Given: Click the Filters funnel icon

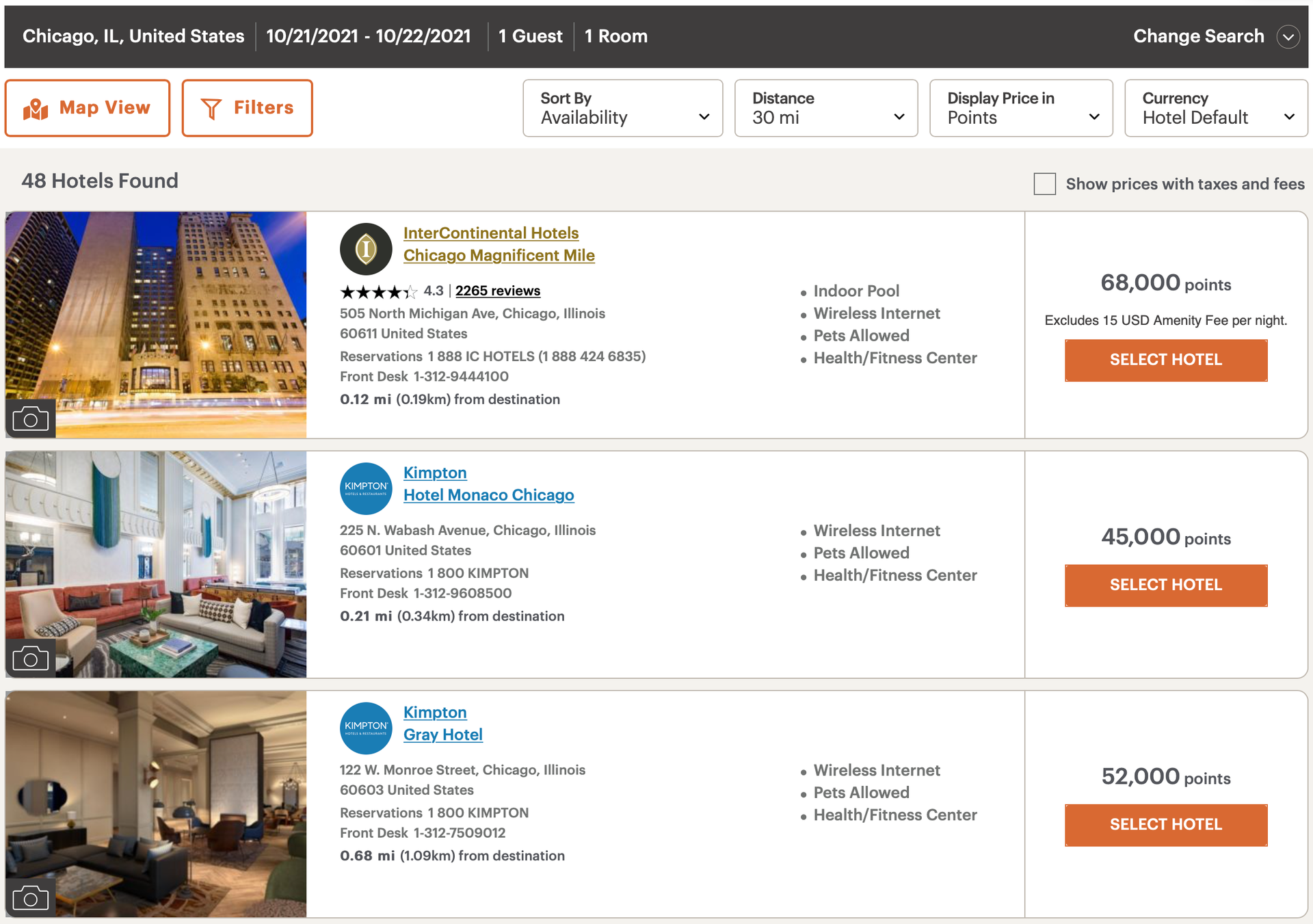Looking at the screenshot, I should pyautogui.click(x=211, y=107).
